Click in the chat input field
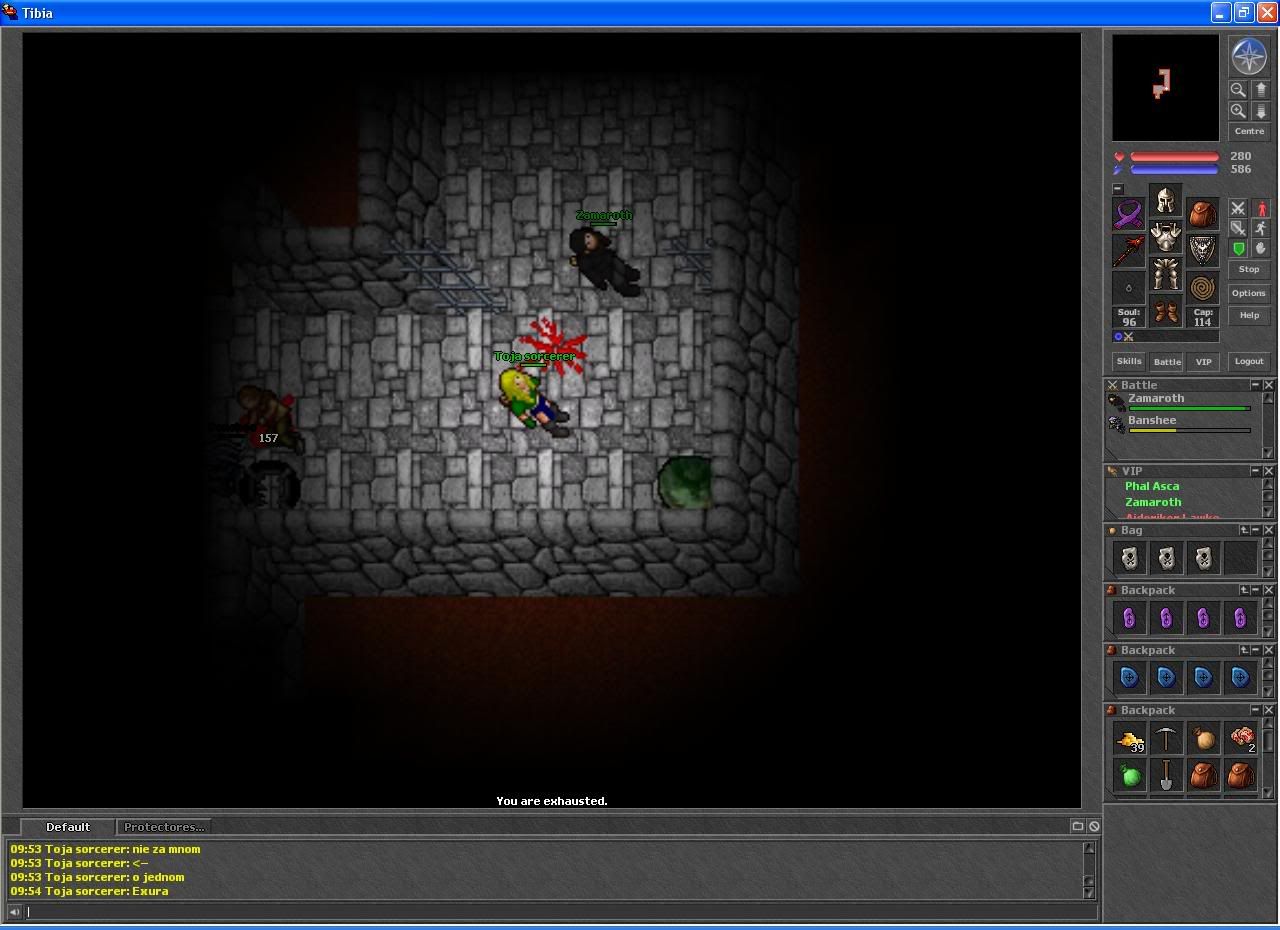 (562, 911)
